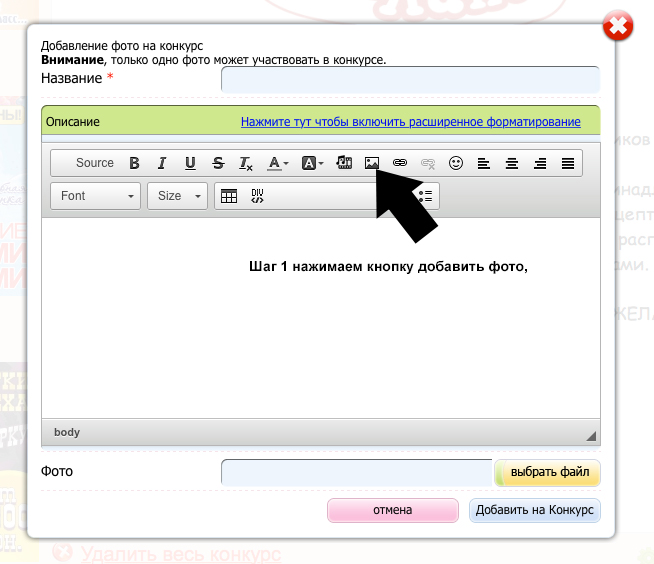Click the extended formatting link
Image resolution: width=654 pixels, height=564 pixels.
coord(410,122)
